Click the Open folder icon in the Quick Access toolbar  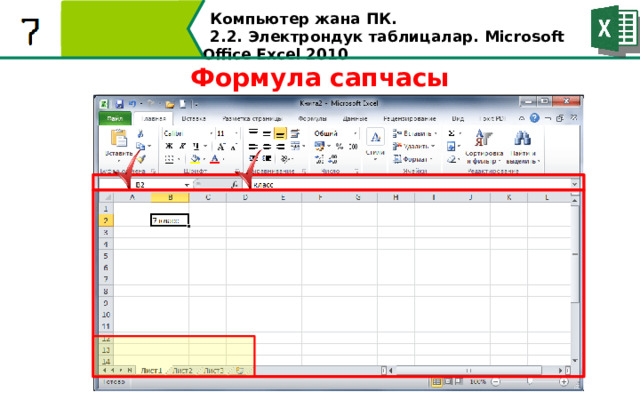(170, 104)
